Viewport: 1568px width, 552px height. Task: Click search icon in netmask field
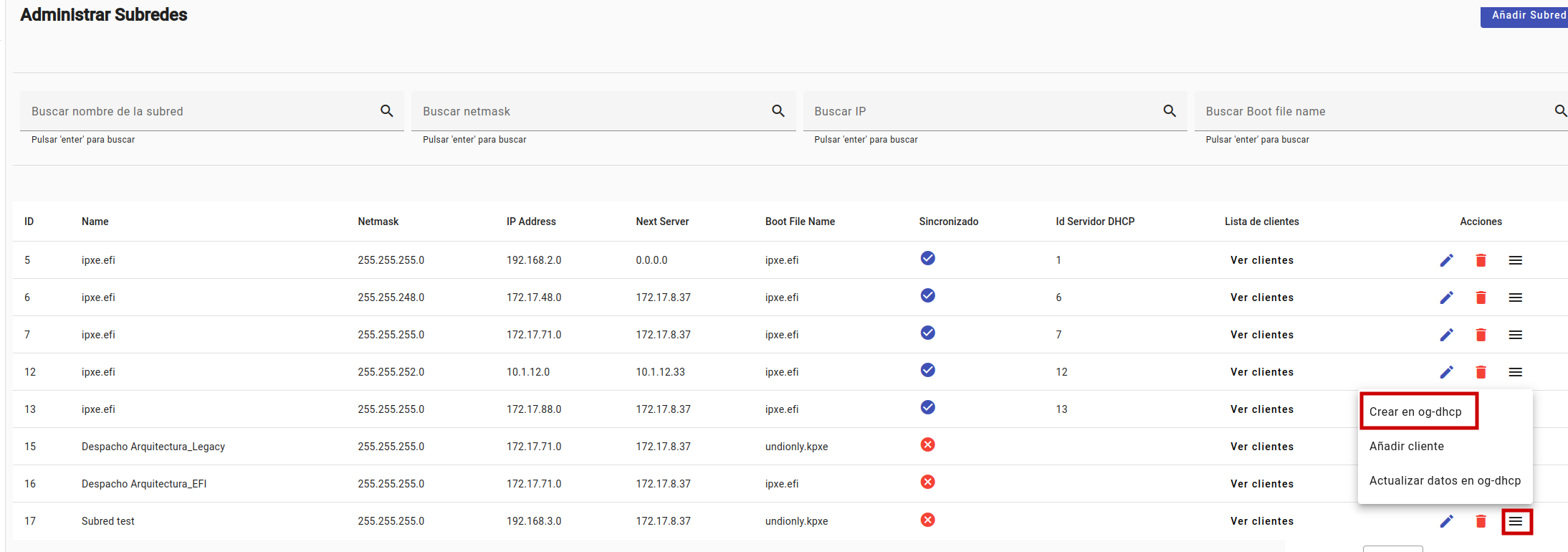778,111
